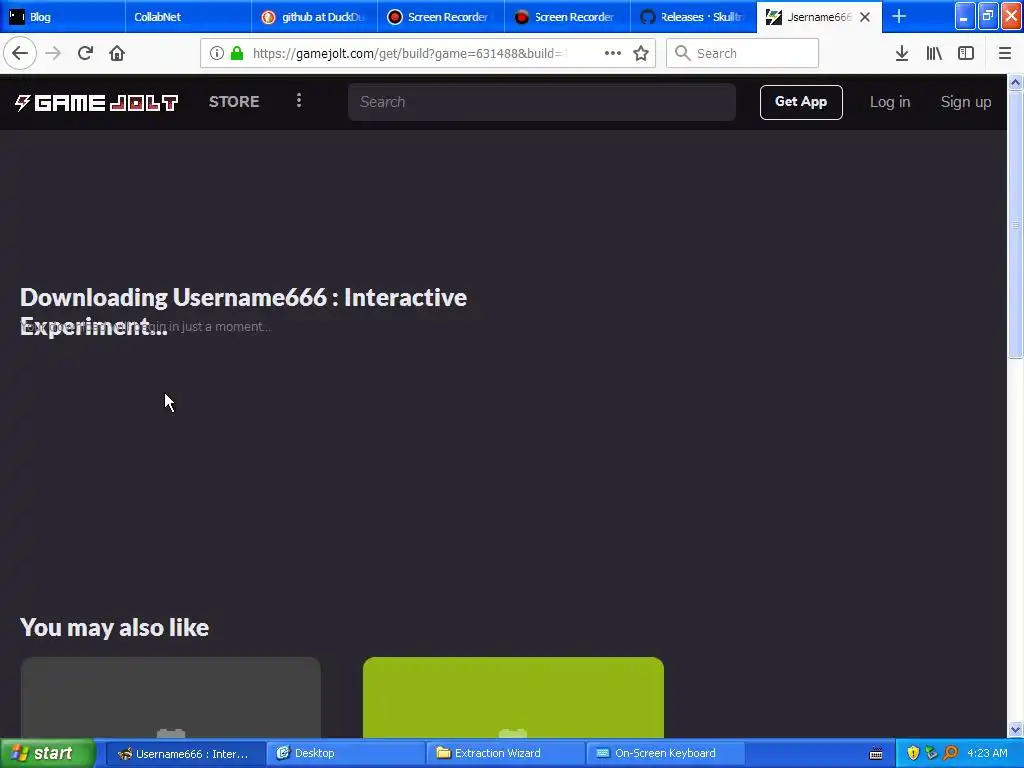Switch to the Blog tab
The width and height of the screenshot is (1024, 768).
pos(63,16)
